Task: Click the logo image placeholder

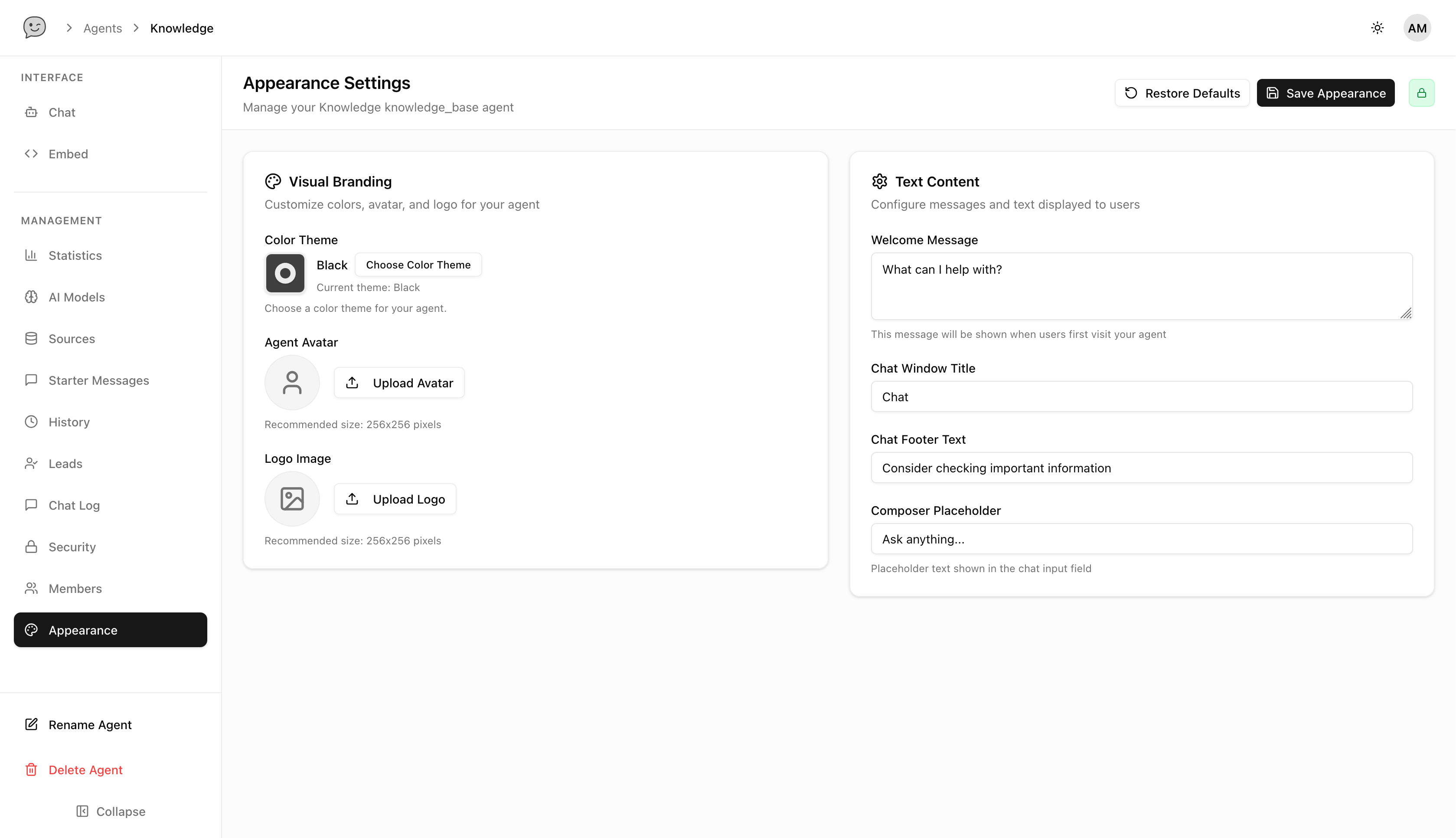Action: pyautogui.click(x=292, y=498)
